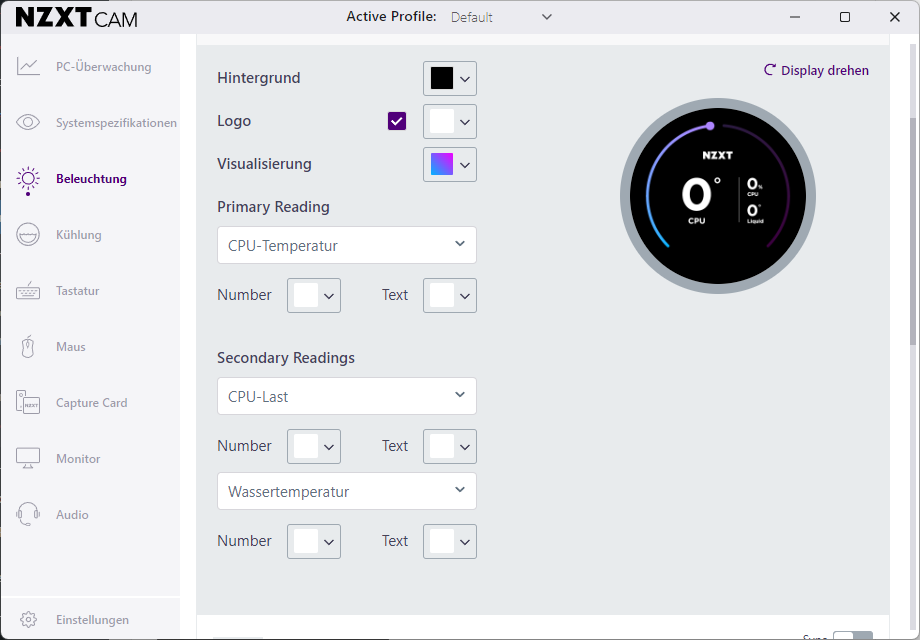Open the CPU-Last secondary reading dropdown
The width and height of the screenshot is (920, 640).
(x=346, y=396)
